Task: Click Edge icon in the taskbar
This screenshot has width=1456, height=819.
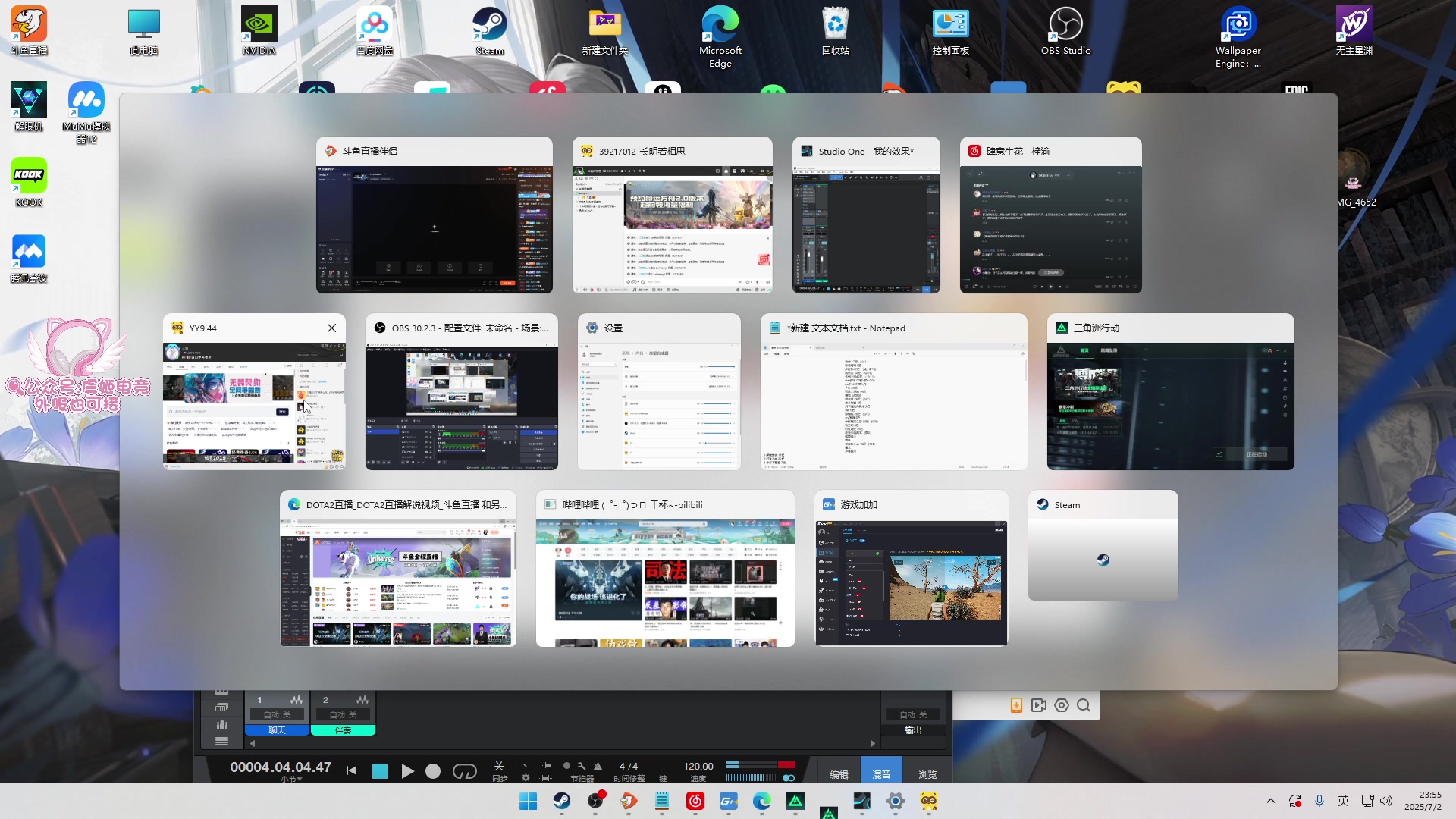Action: click(762, 801)
